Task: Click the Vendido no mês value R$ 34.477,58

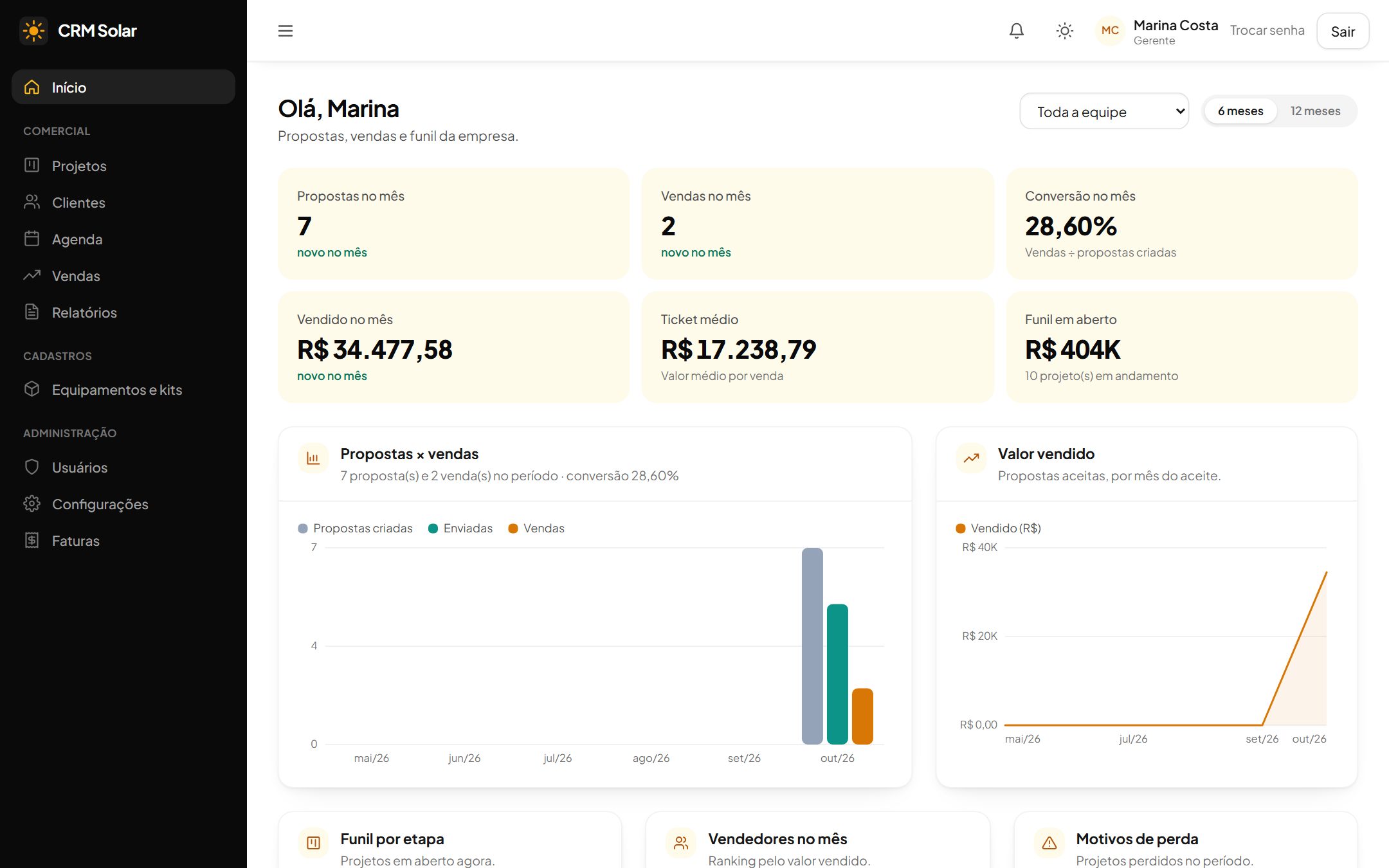Action: pos(375,350)
